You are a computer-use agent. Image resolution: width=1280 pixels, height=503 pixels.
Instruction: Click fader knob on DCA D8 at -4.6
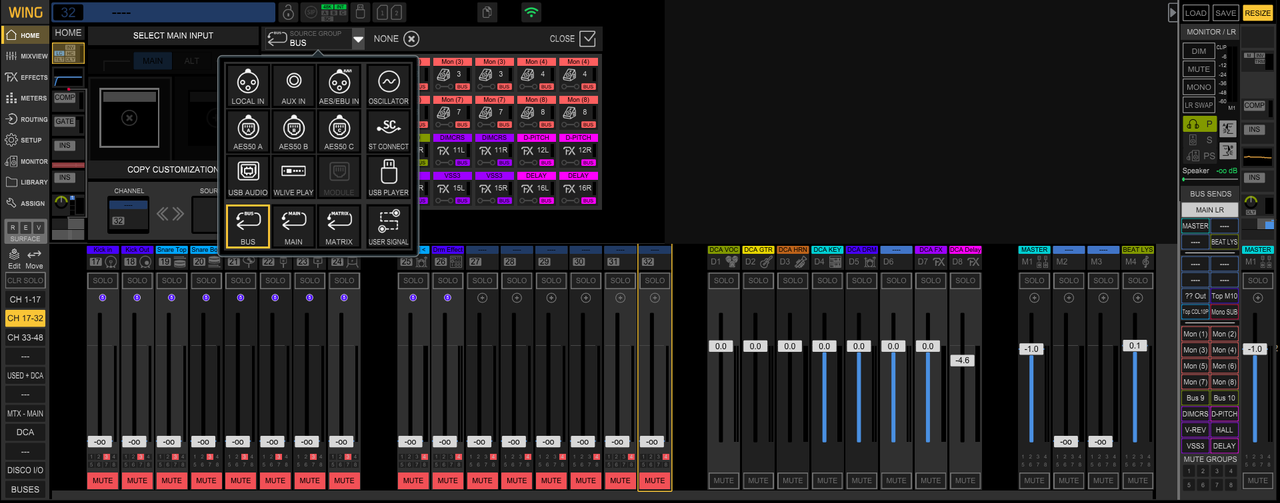pyautogui.click(x=961, y=360)
